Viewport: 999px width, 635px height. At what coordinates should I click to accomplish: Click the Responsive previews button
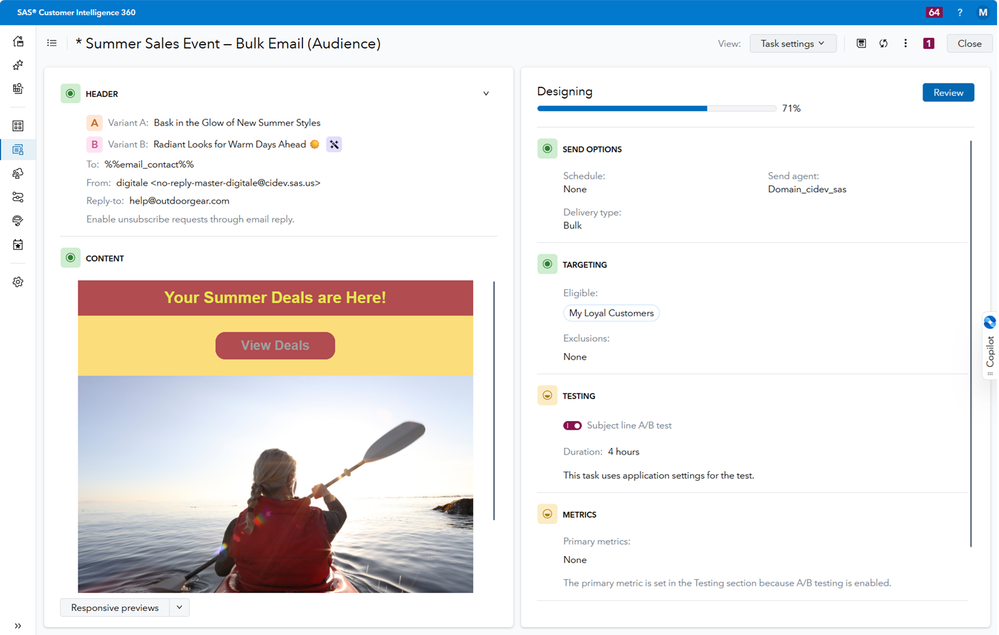[115, 608]
